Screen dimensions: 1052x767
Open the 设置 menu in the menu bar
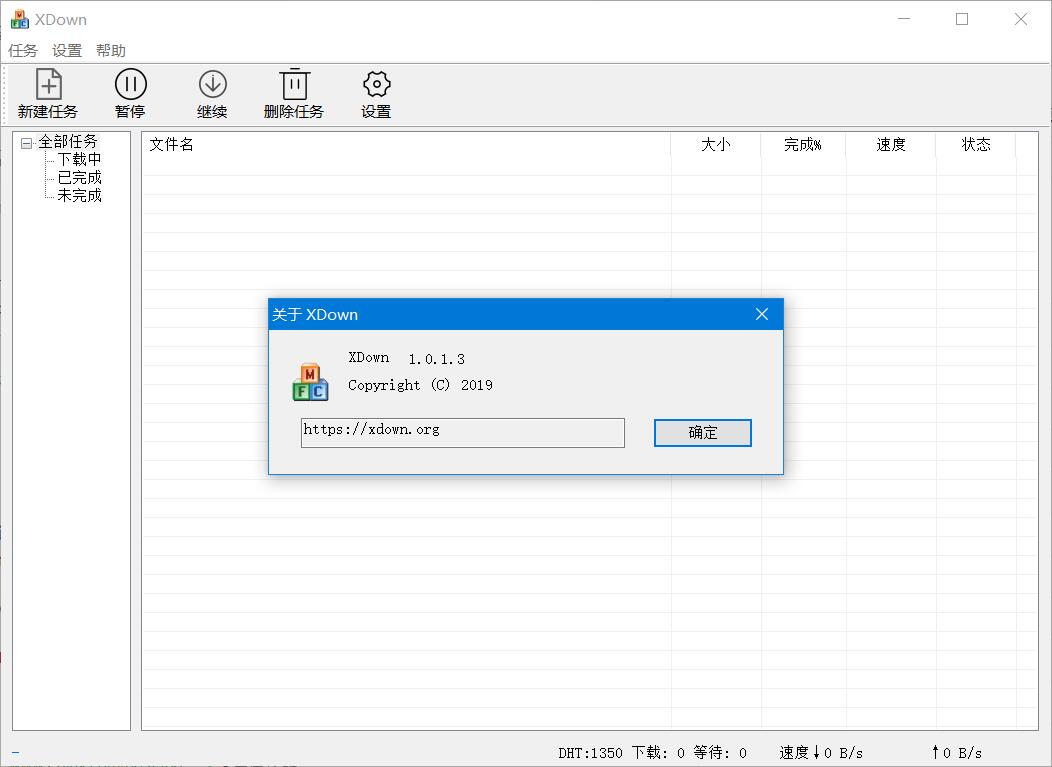tap(67, 50)
